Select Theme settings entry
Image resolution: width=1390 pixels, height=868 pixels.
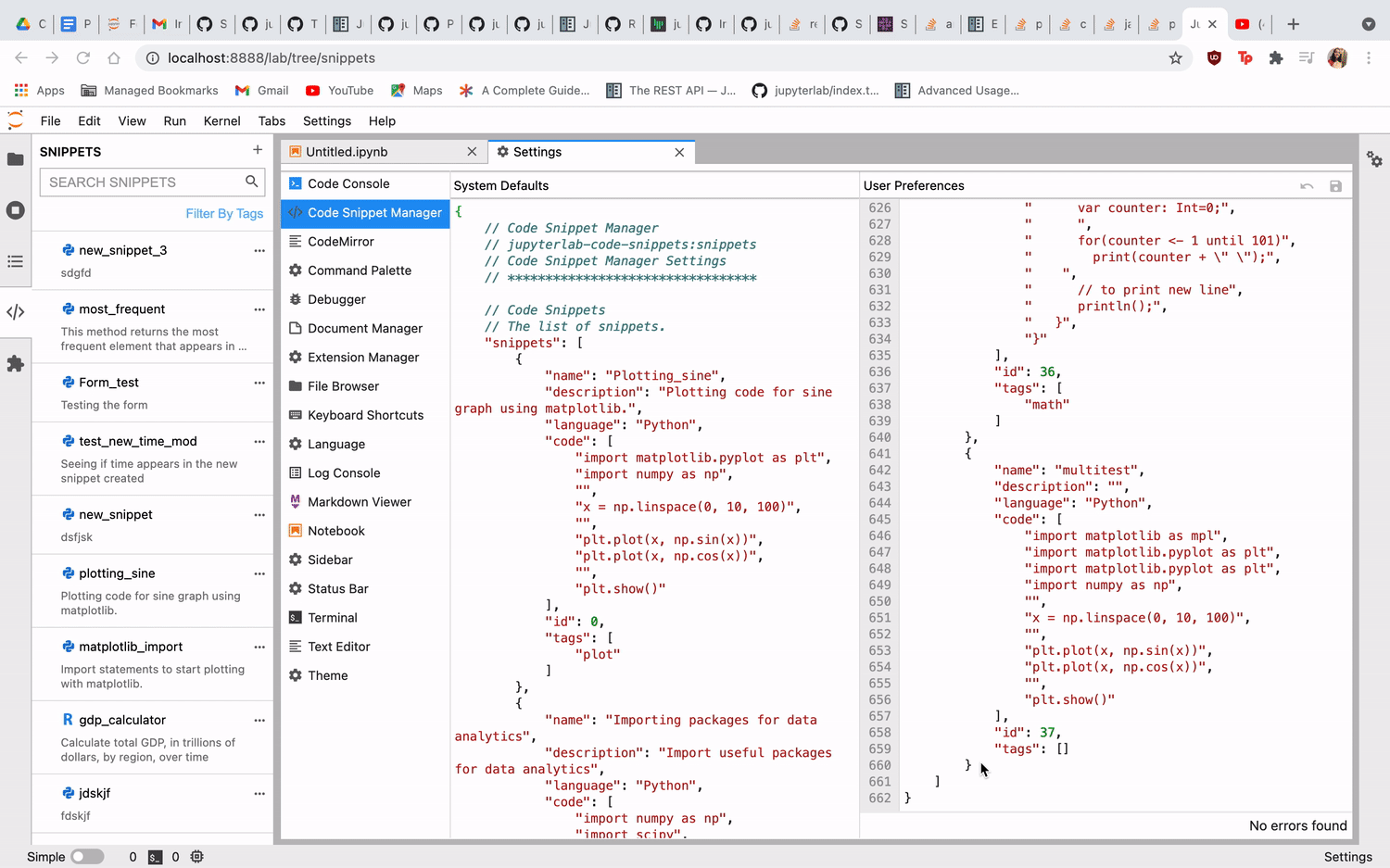coord(365,675)
